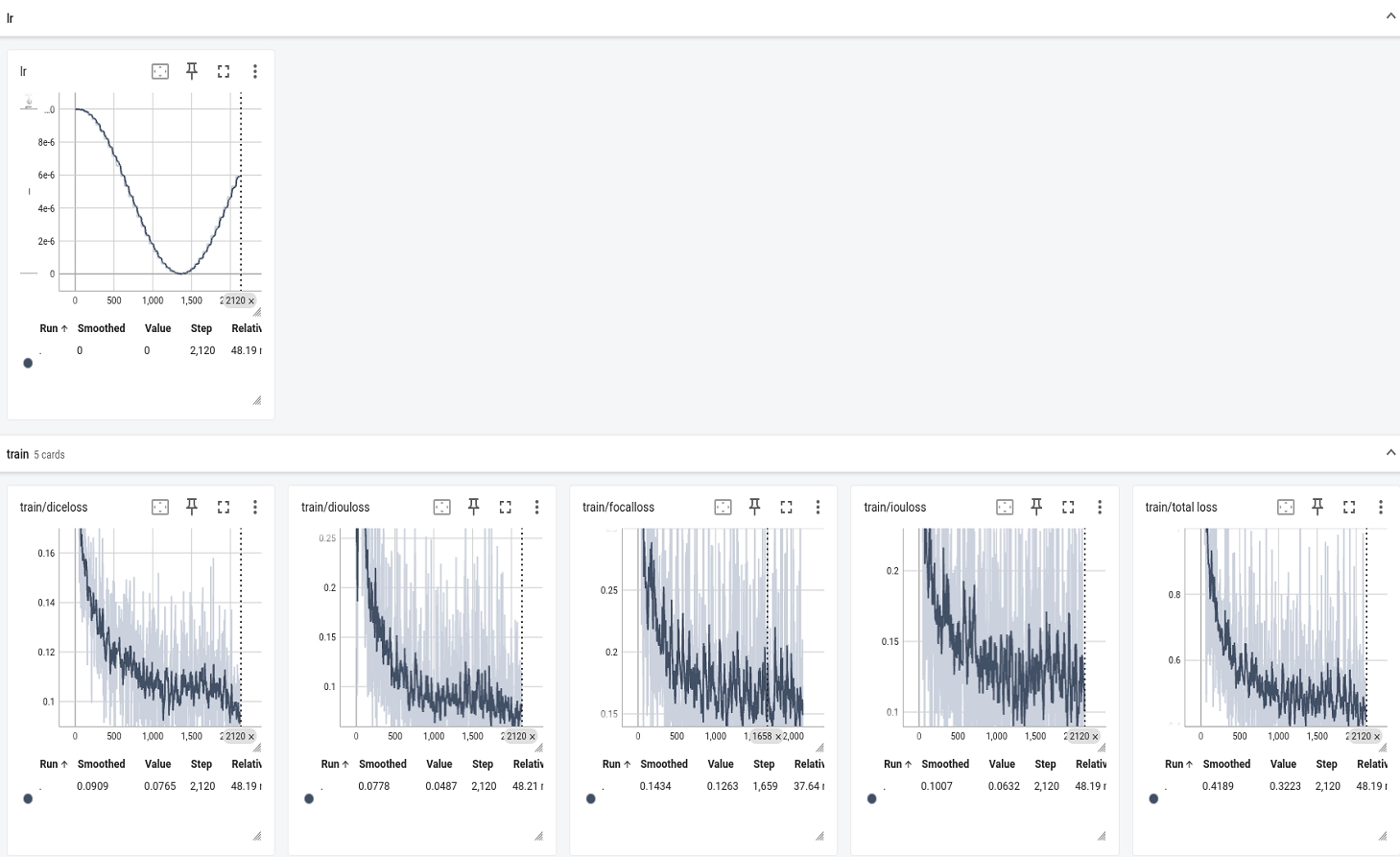The width and height of the screenshot is (1400, 857).
Task: Fit lr chart domain to data
Action: click(x=160, y=71)
